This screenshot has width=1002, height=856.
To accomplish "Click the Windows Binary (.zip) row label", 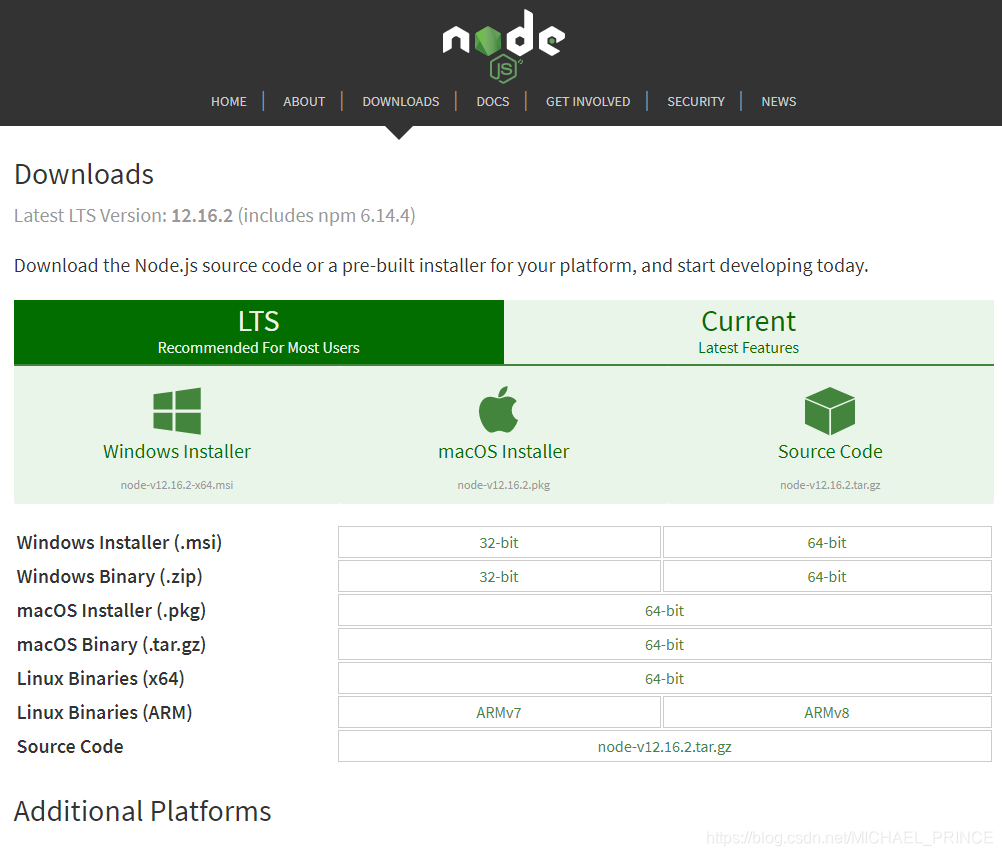I will pos(110,576).
